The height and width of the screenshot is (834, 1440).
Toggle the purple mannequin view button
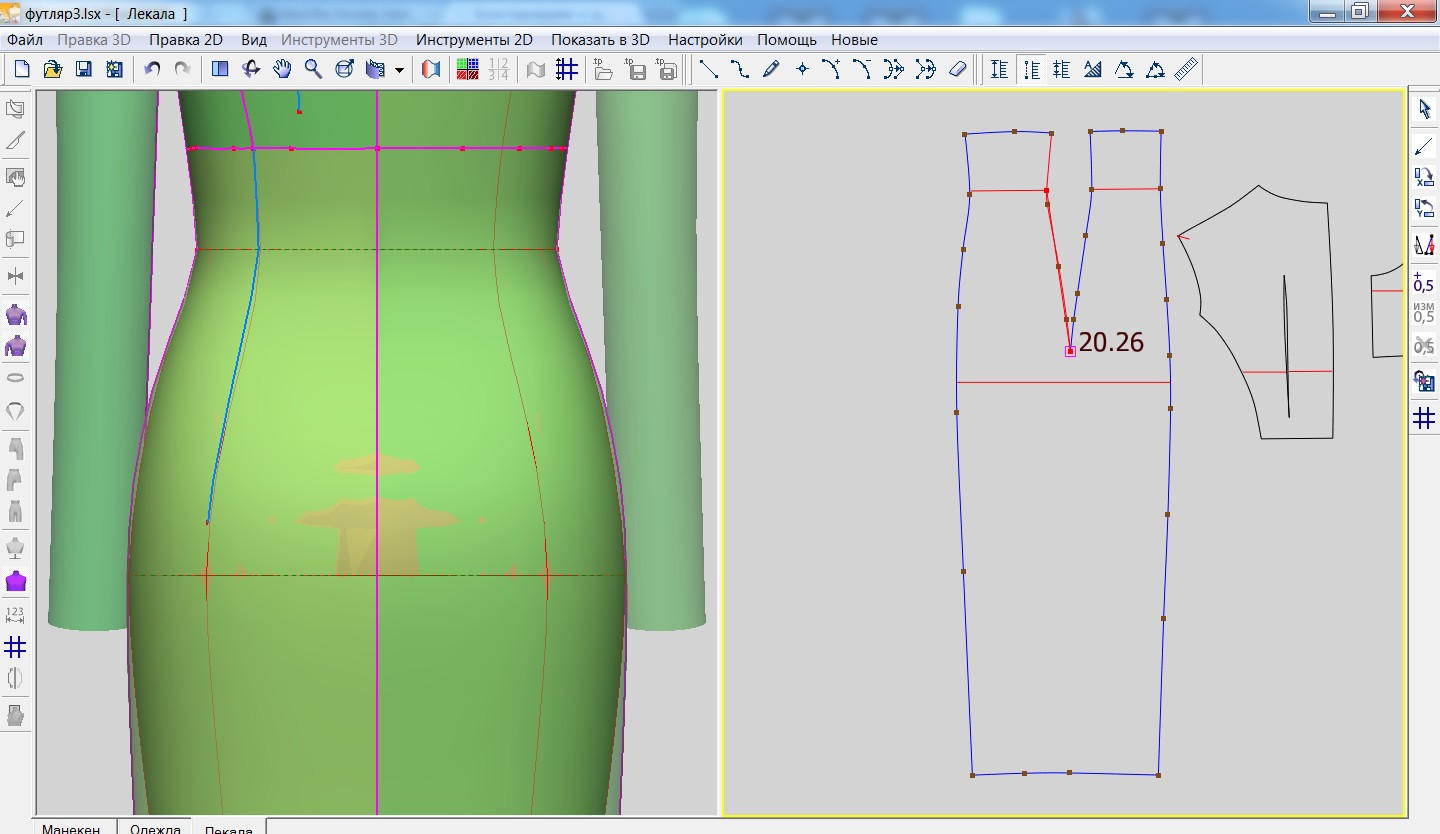pyautogui.click(x=15, y=581)
